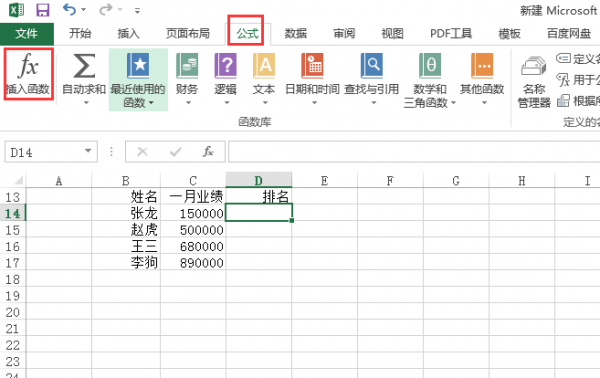Open the Financial (财务) functions book icon

tap(187, 66)
